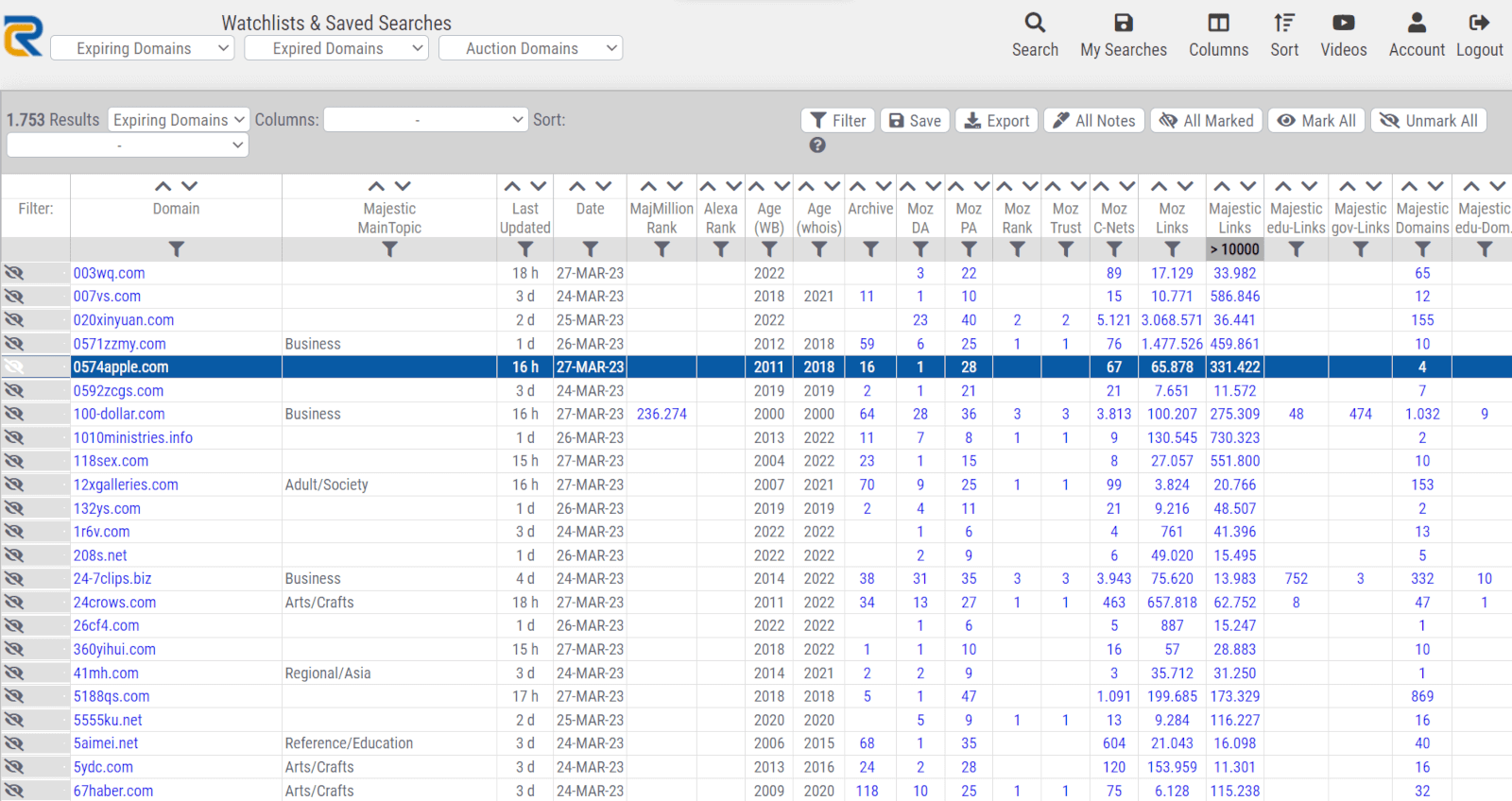Click Majestic Links value 586.846

(1235, 297)
